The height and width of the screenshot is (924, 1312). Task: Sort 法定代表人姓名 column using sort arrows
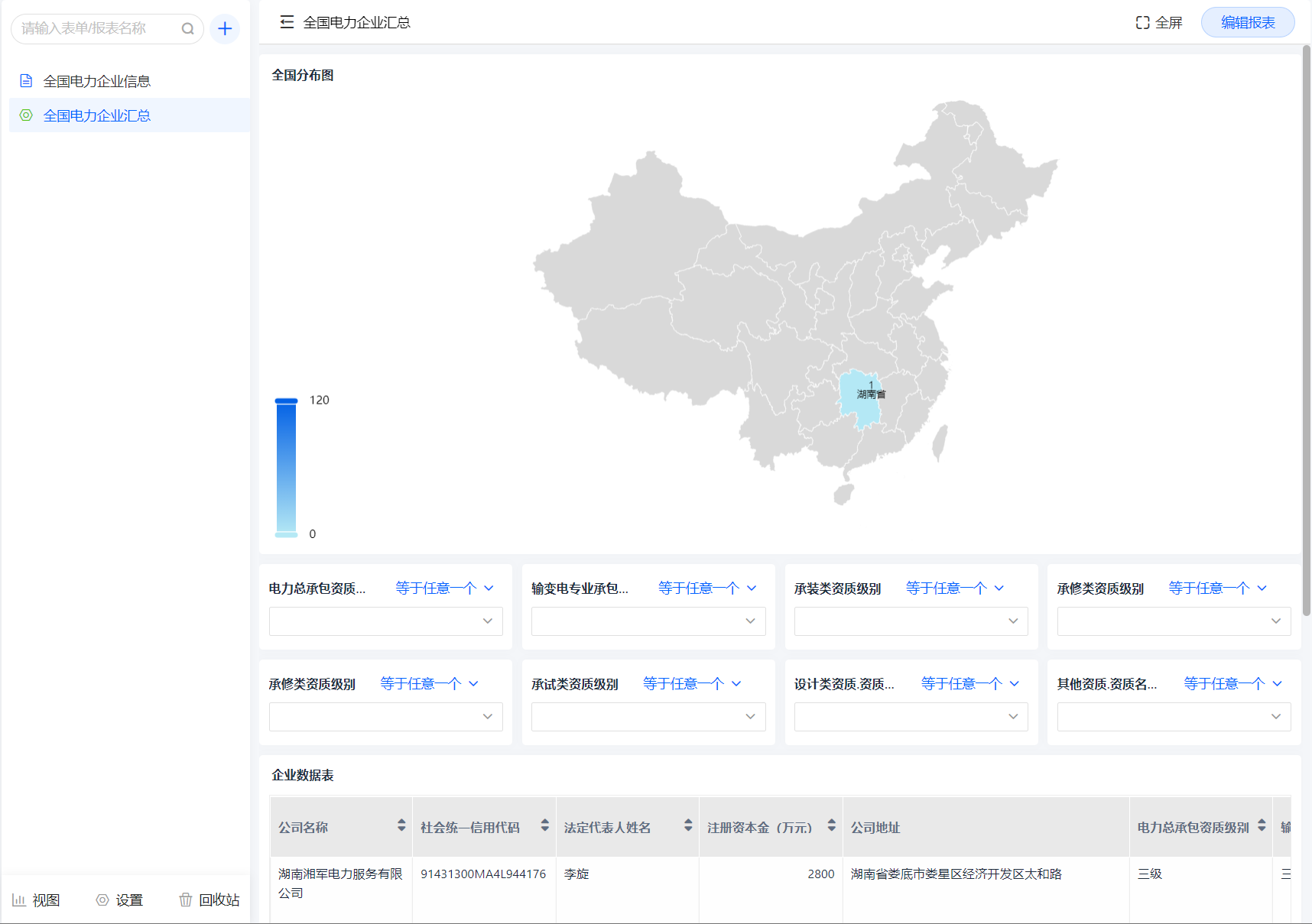[688, 825]
